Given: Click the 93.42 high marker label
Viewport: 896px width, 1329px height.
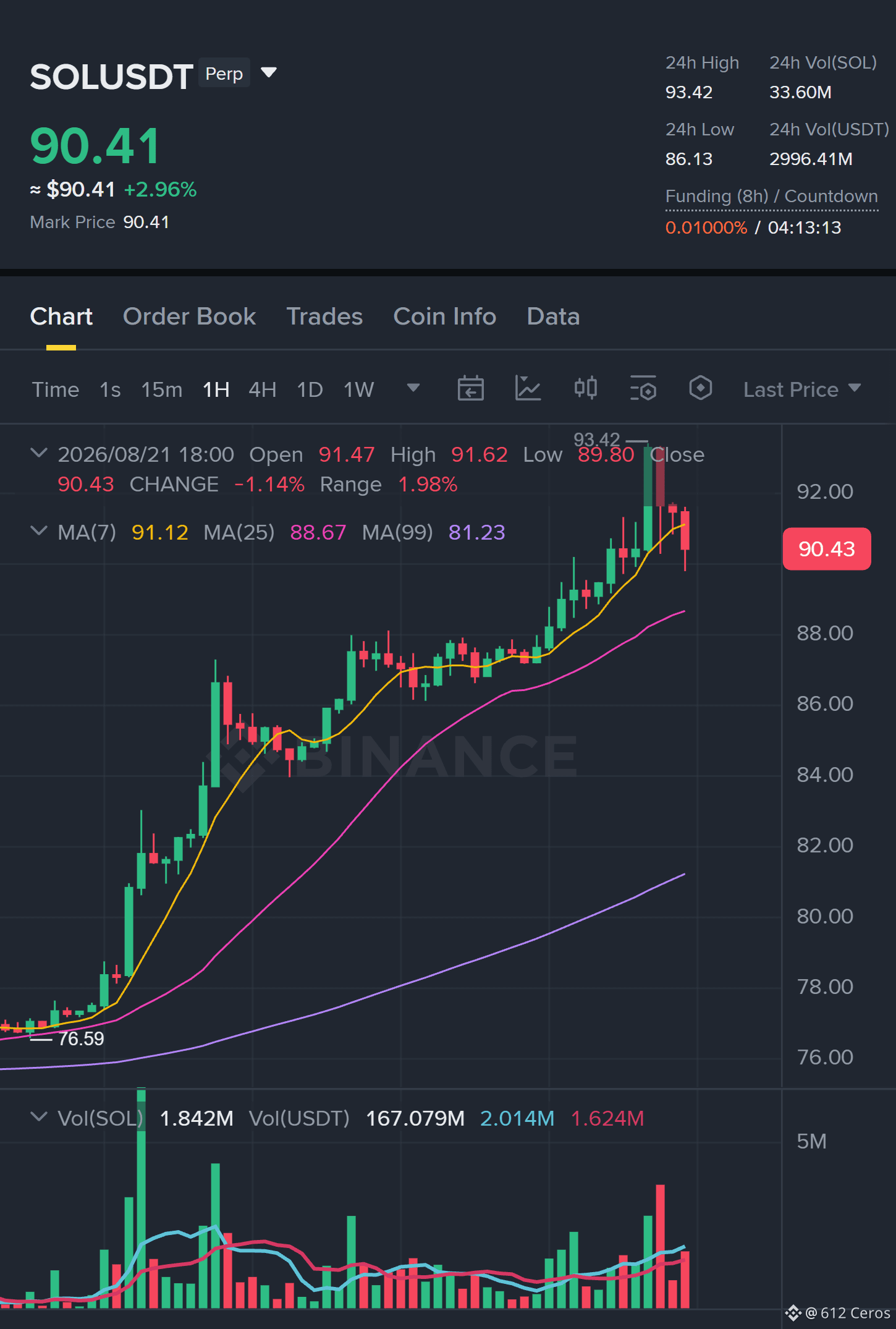Looking at the screenshot, I should tap(596, 439).
